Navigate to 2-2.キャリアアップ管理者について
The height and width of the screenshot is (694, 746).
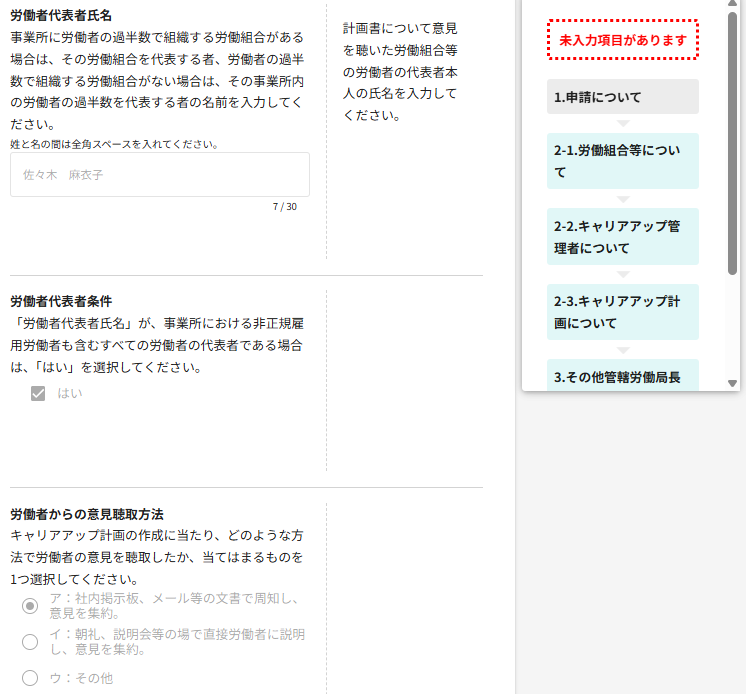point(623,237)
